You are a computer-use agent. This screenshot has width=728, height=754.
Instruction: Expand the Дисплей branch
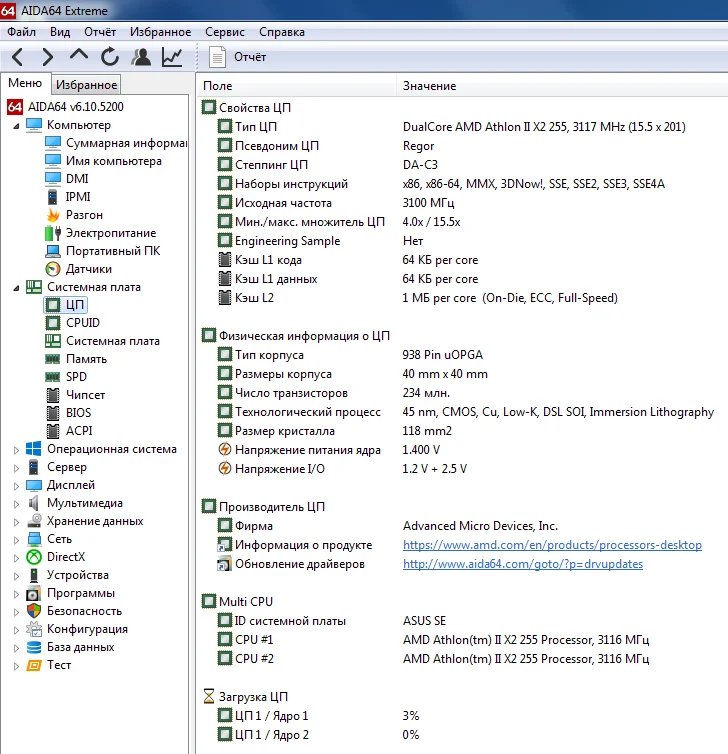tap(16, 486)
